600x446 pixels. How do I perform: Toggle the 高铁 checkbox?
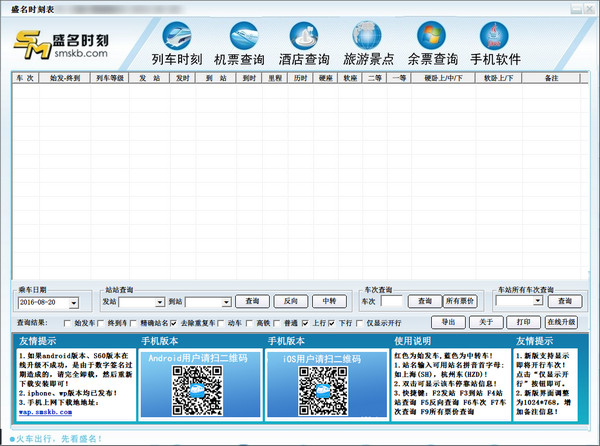[250, 323]
